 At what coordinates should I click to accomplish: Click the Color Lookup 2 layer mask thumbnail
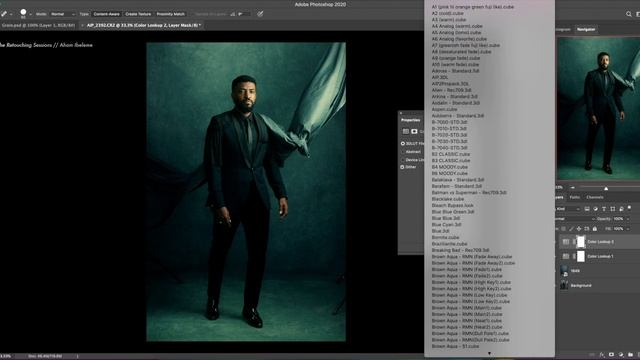pos(581,242)
